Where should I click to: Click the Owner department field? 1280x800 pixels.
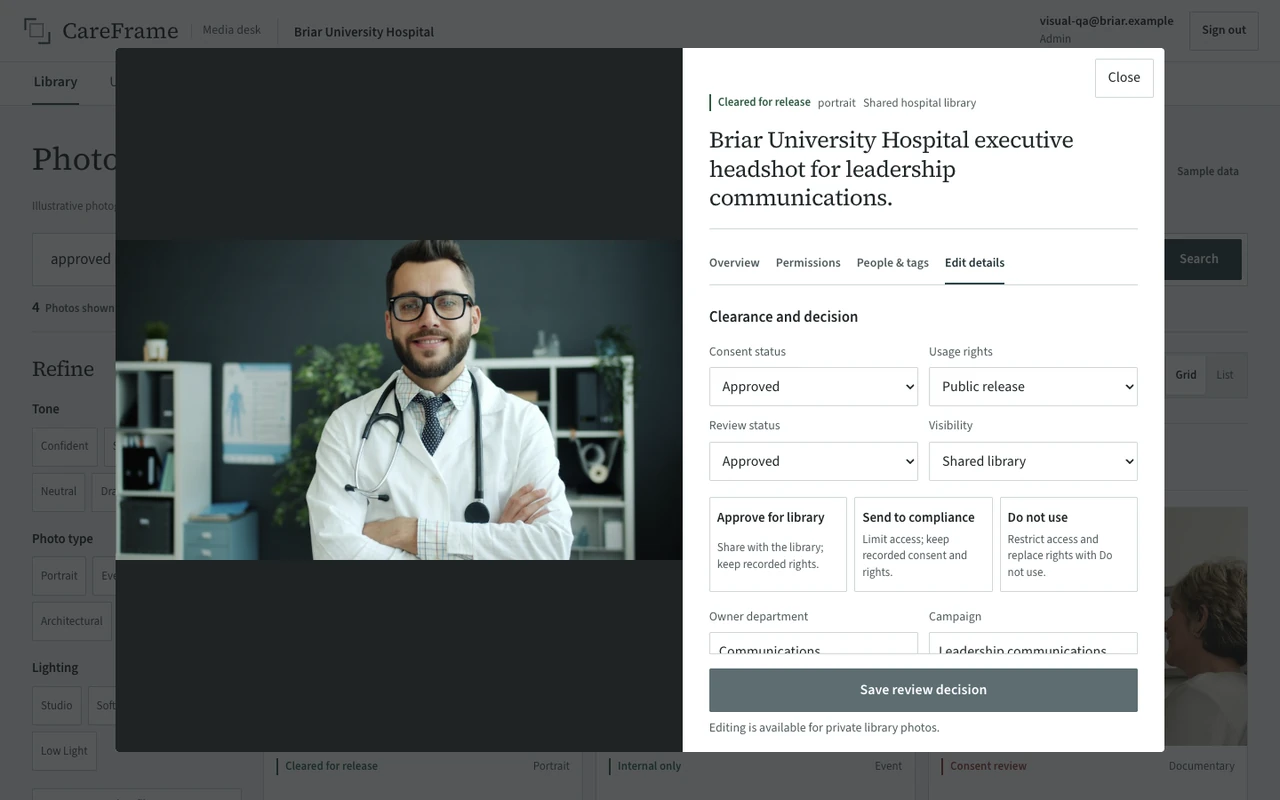click(813, 643)
